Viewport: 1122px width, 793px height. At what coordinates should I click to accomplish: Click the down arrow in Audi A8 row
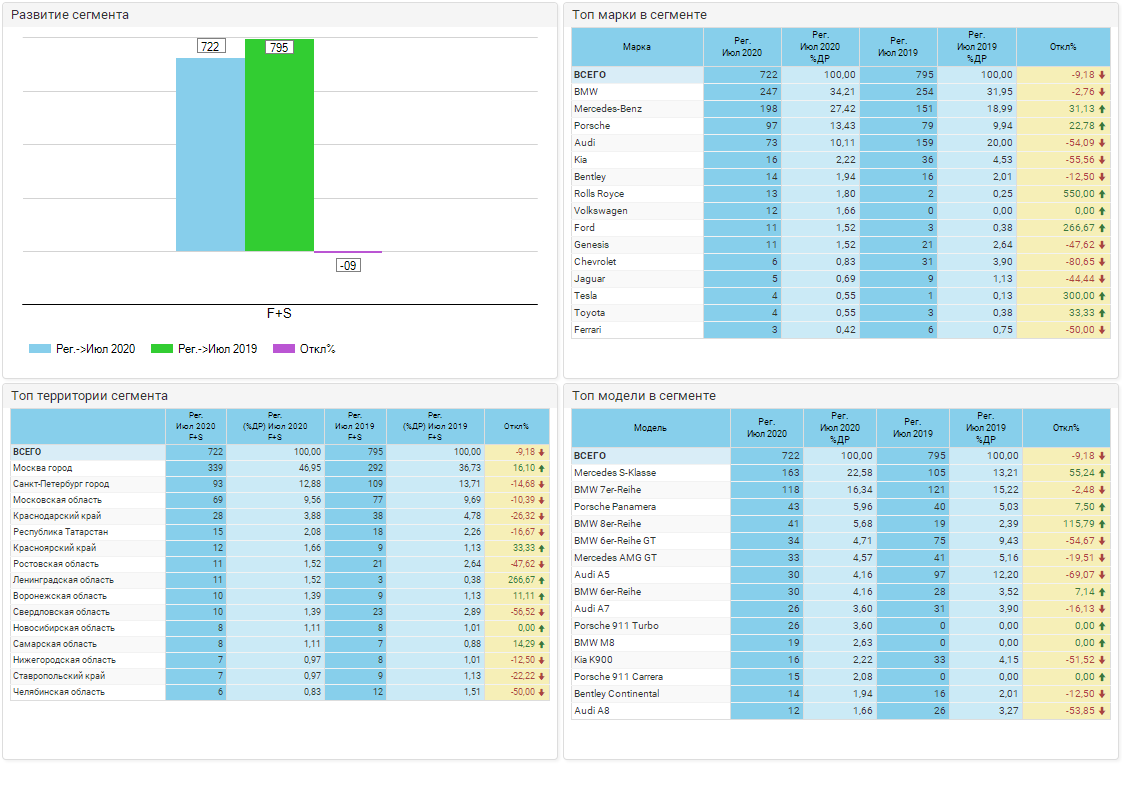point(1102,711)
